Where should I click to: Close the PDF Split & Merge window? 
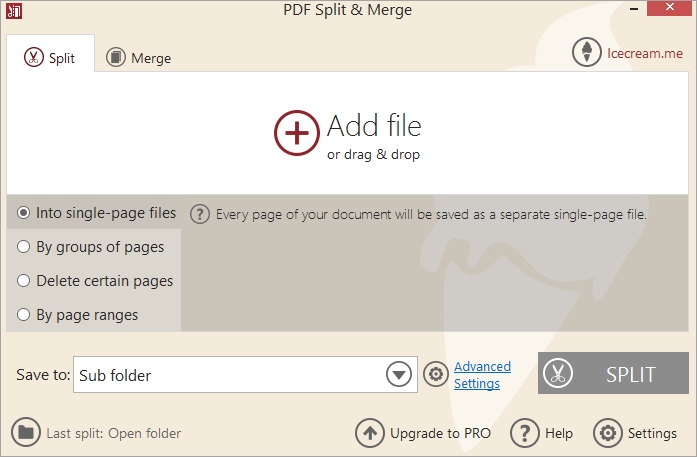[x=669, y=8]
